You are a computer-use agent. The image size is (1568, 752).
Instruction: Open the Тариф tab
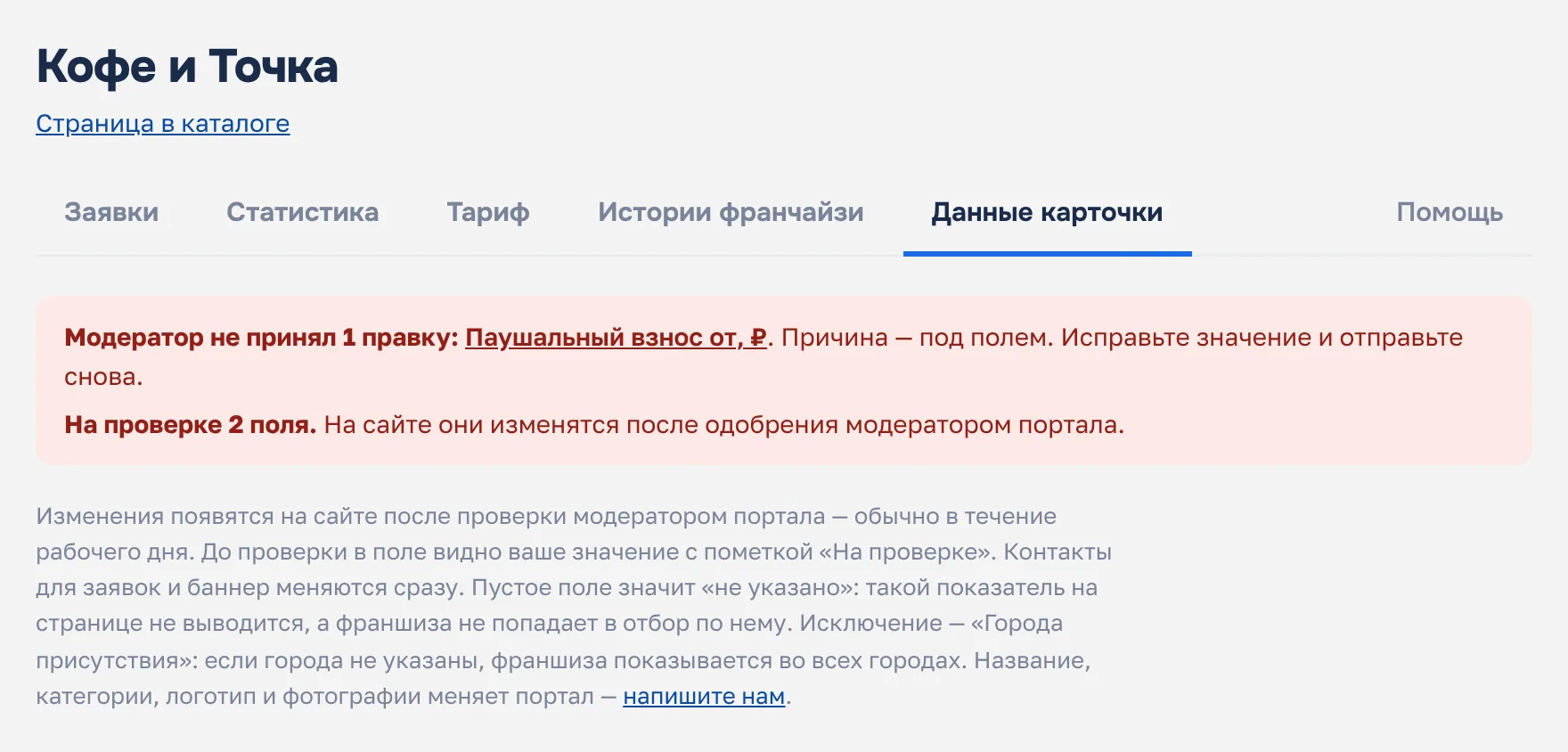488,212
